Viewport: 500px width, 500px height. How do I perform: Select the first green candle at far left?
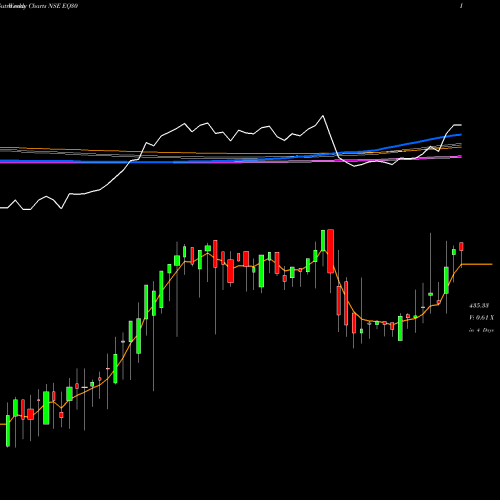click(8, 430)
